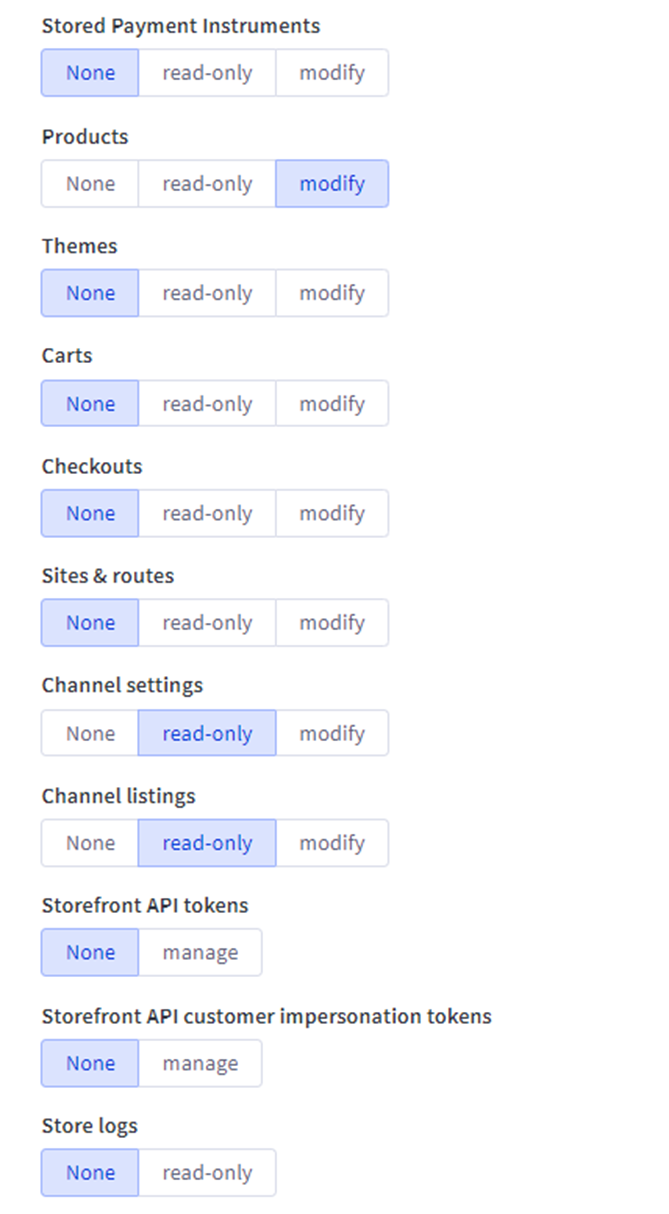
Task: Select read-only for Themes
Action: [207, 293]
